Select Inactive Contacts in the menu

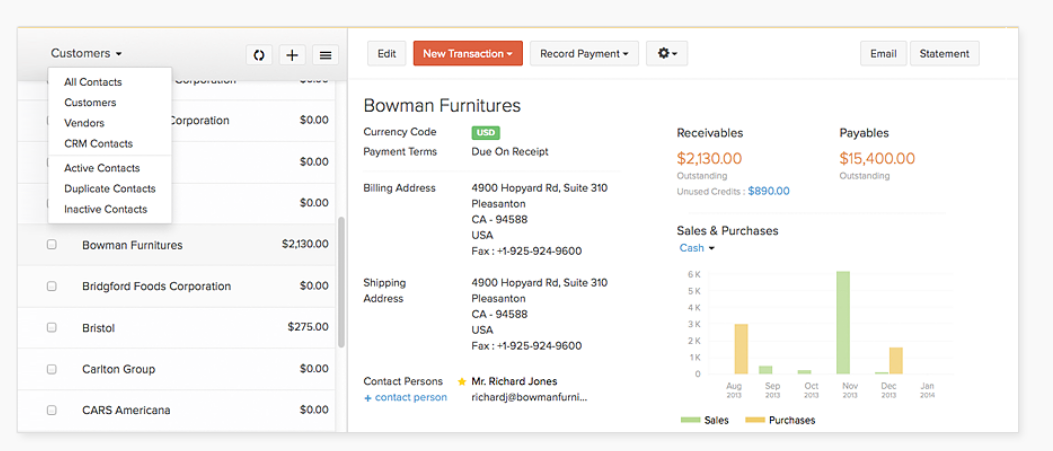coord(105,209)
